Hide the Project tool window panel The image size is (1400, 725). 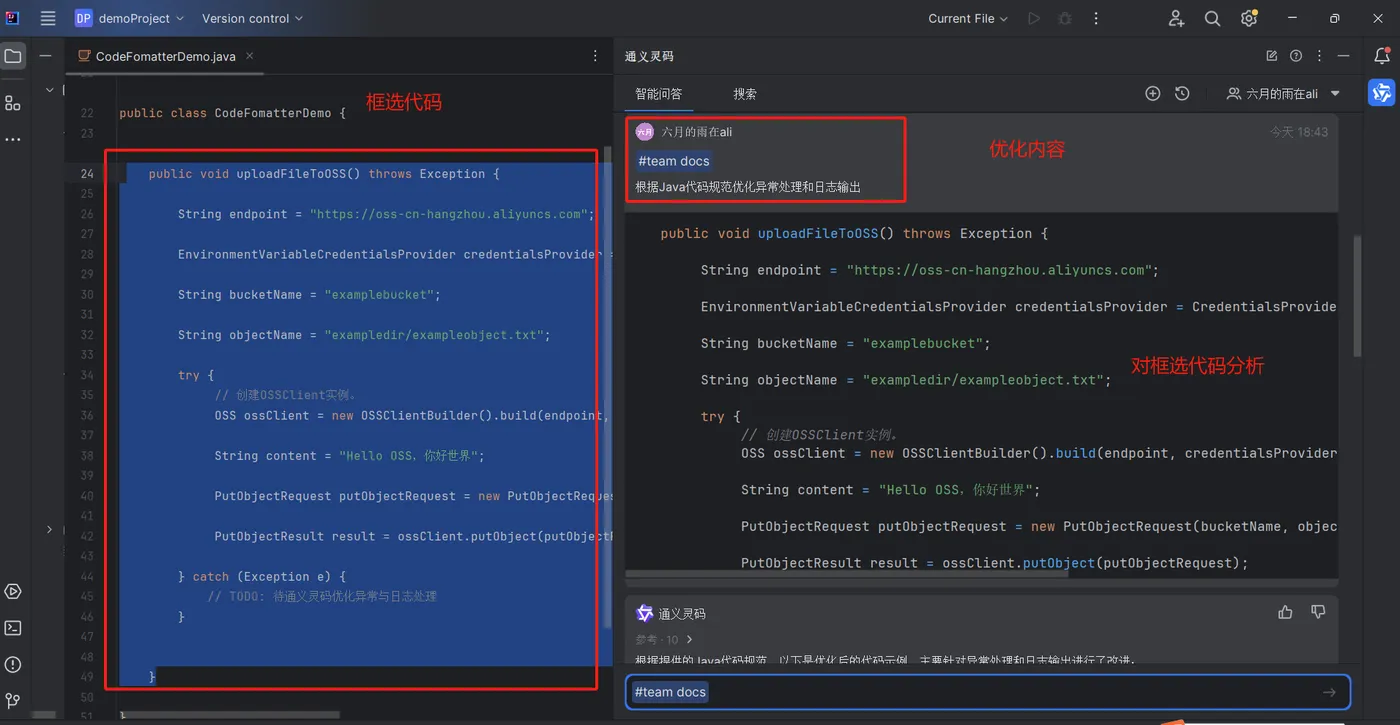(x=45, y=56)
